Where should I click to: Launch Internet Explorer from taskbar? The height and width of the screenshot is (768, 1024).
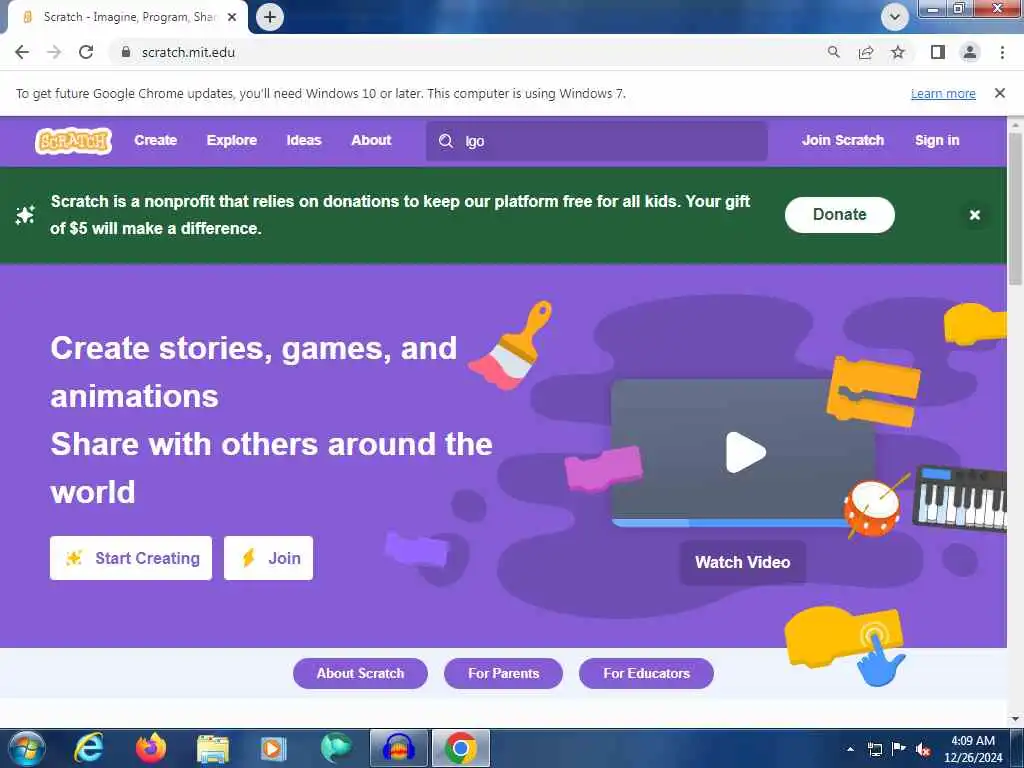(x=89, y=748)
